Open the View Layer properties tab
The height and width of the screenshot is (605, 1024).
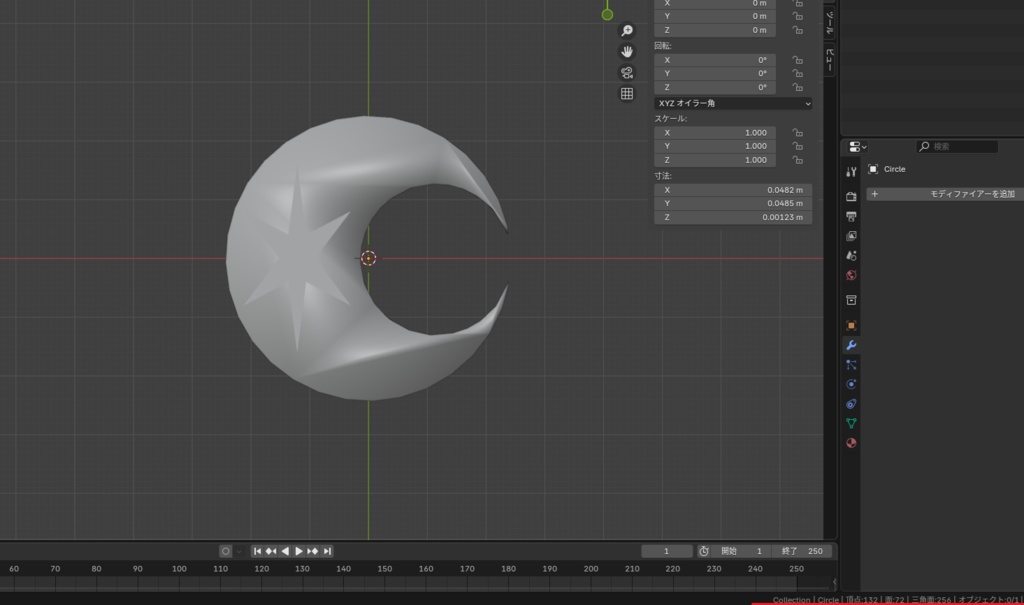(x=851, y=236)
